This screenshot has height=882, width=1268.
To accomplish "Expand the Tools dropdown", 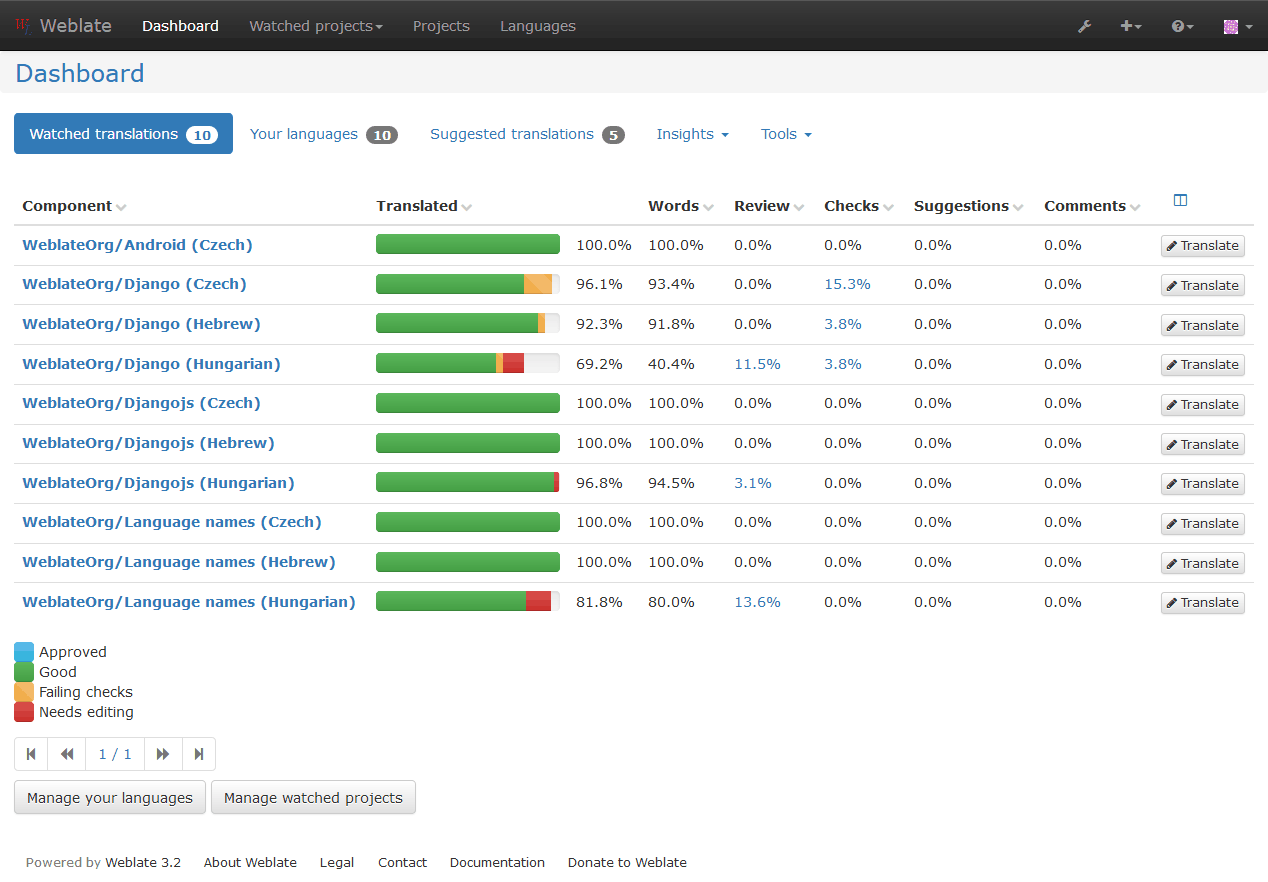I will (x=786, y=134).
